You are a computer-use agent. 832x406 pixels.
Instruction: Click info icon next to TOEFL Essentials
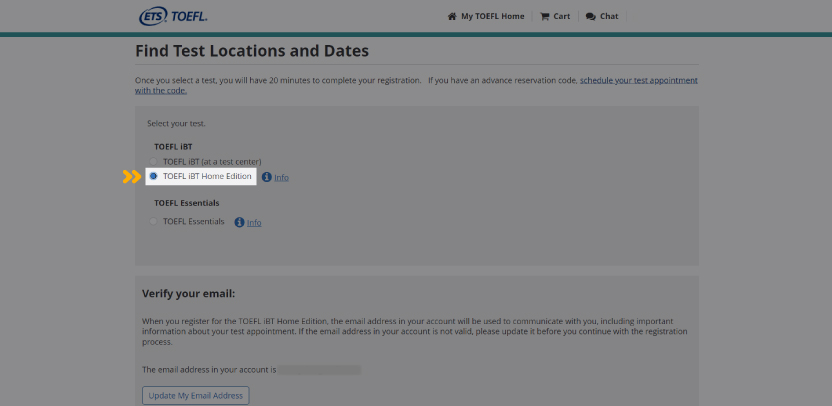pyautogui.click(x=239, y=222)
